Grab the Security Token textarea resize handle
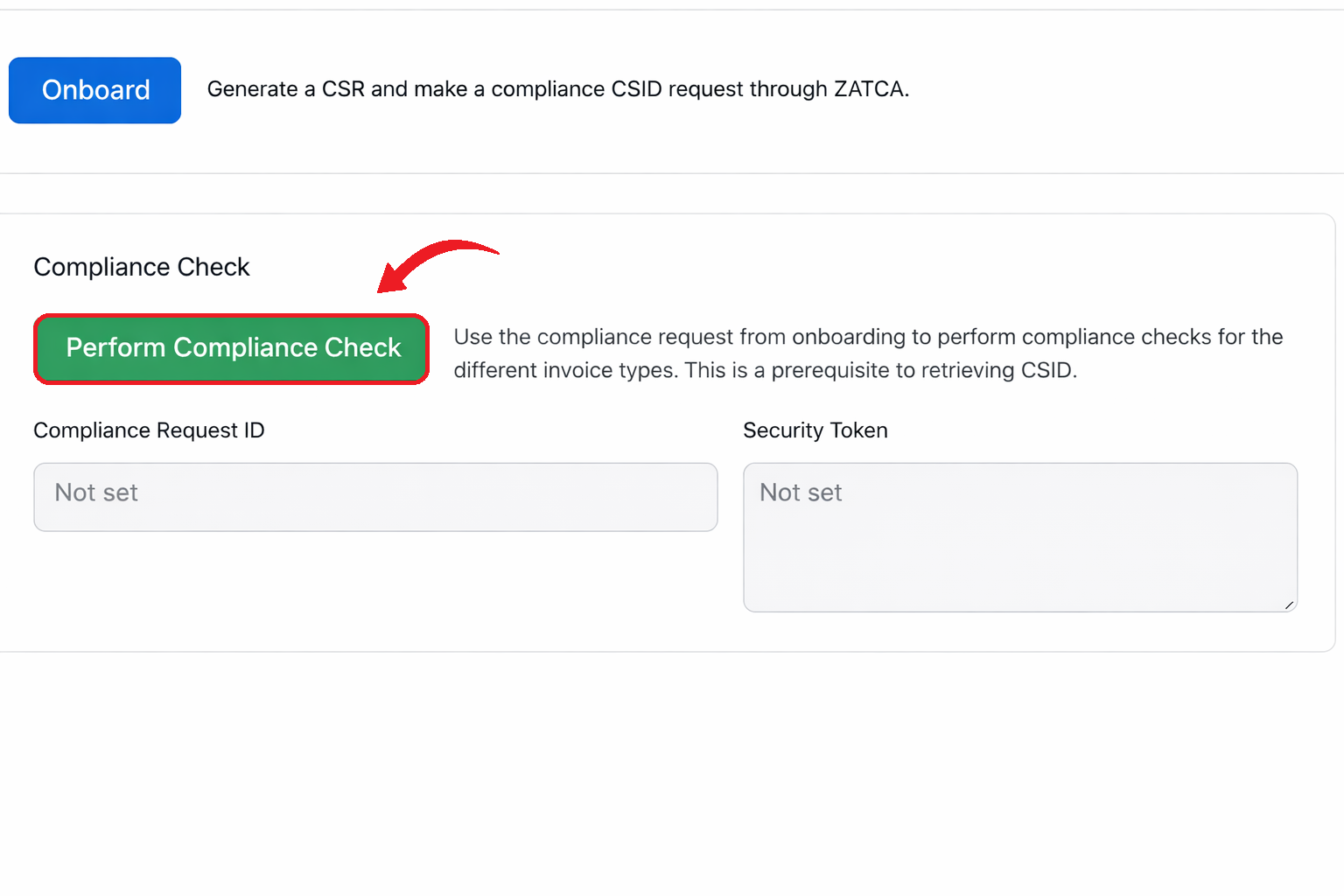 coord(1289,605)
